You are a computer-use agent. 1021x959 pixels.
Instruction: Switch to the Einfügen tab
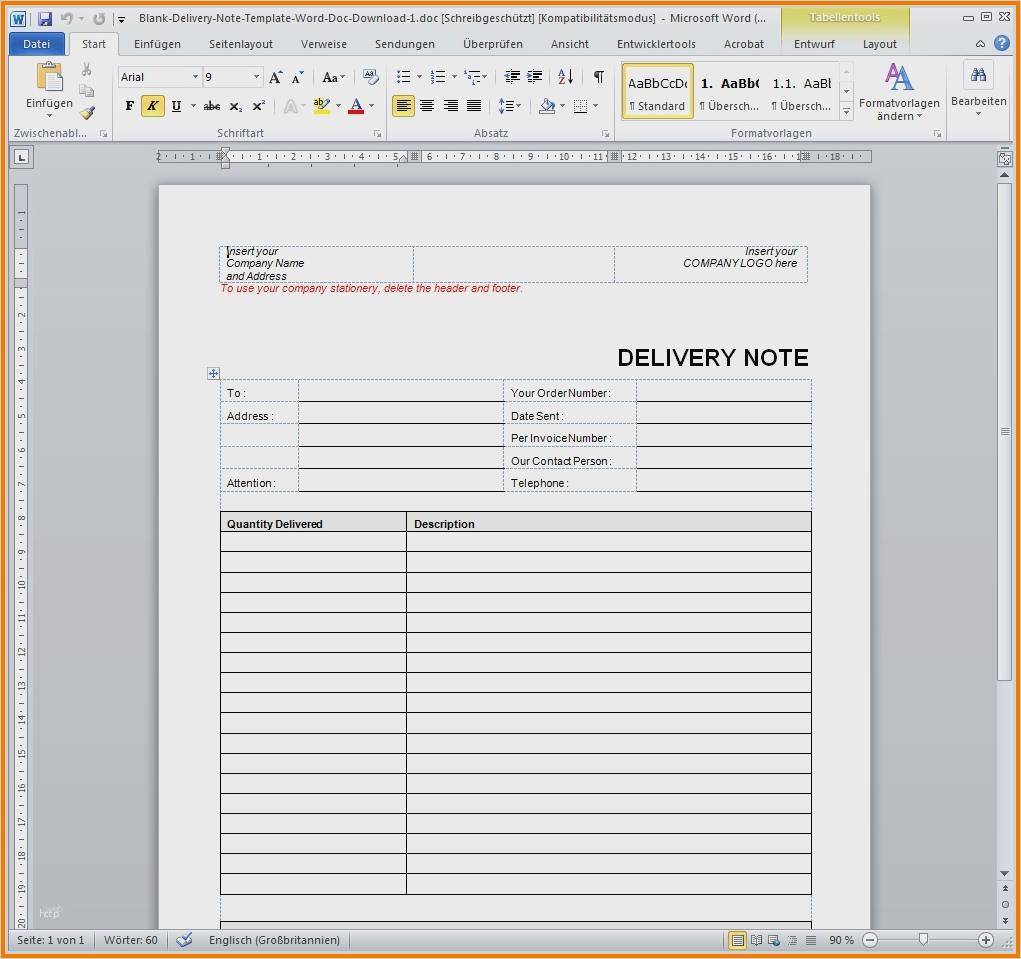[157, 44]
